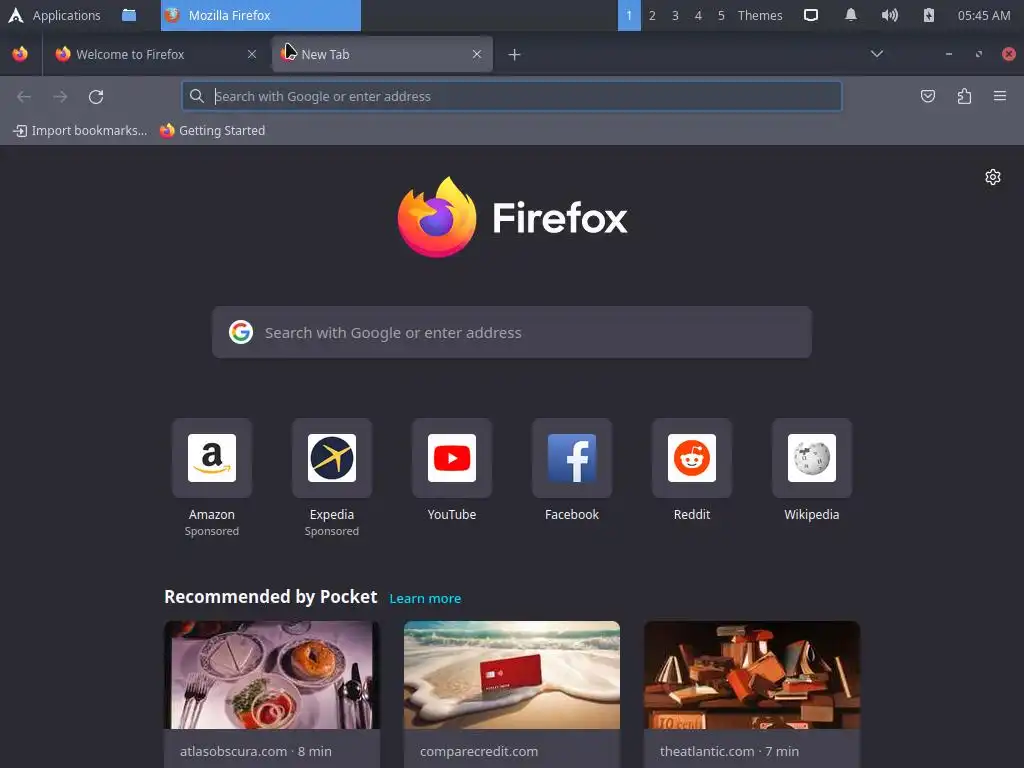Reload the current page
1024x768 pixels.
pyautogui.click(x=96, y=97)
